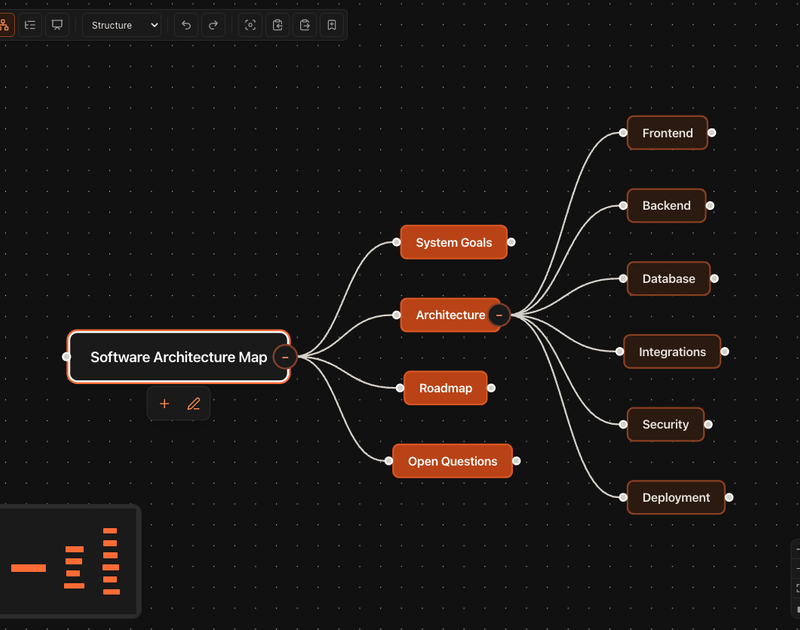Click the import clipboard icon
Viewport: 800px width, 630px height.
click(278, 25)
